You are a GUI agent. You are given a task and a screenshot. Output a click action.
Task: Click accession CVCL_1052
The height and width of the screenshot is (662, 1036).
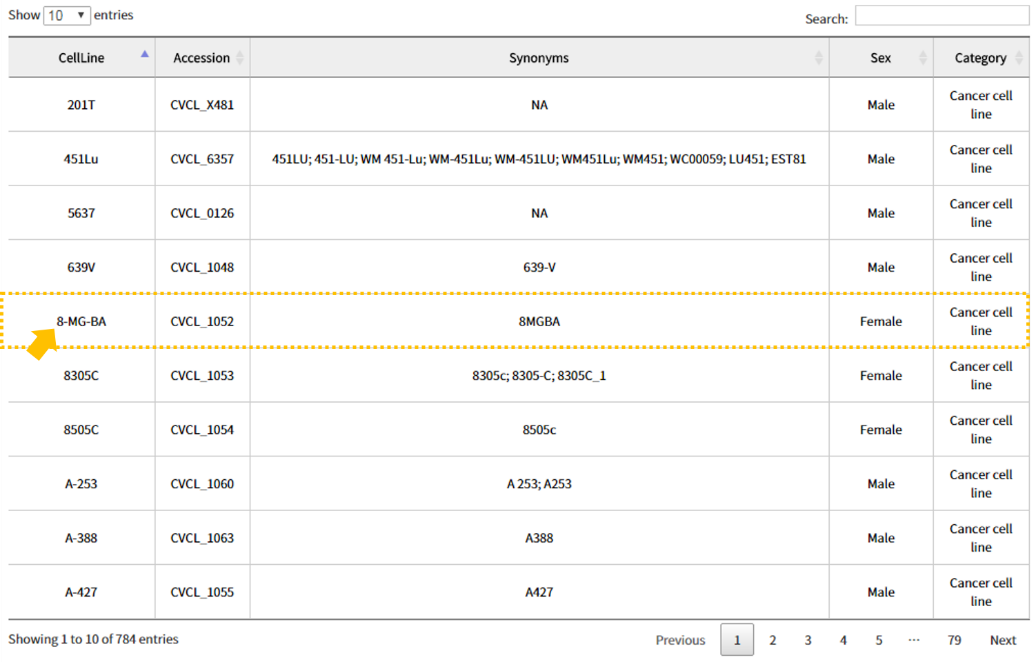pos(202,322)
